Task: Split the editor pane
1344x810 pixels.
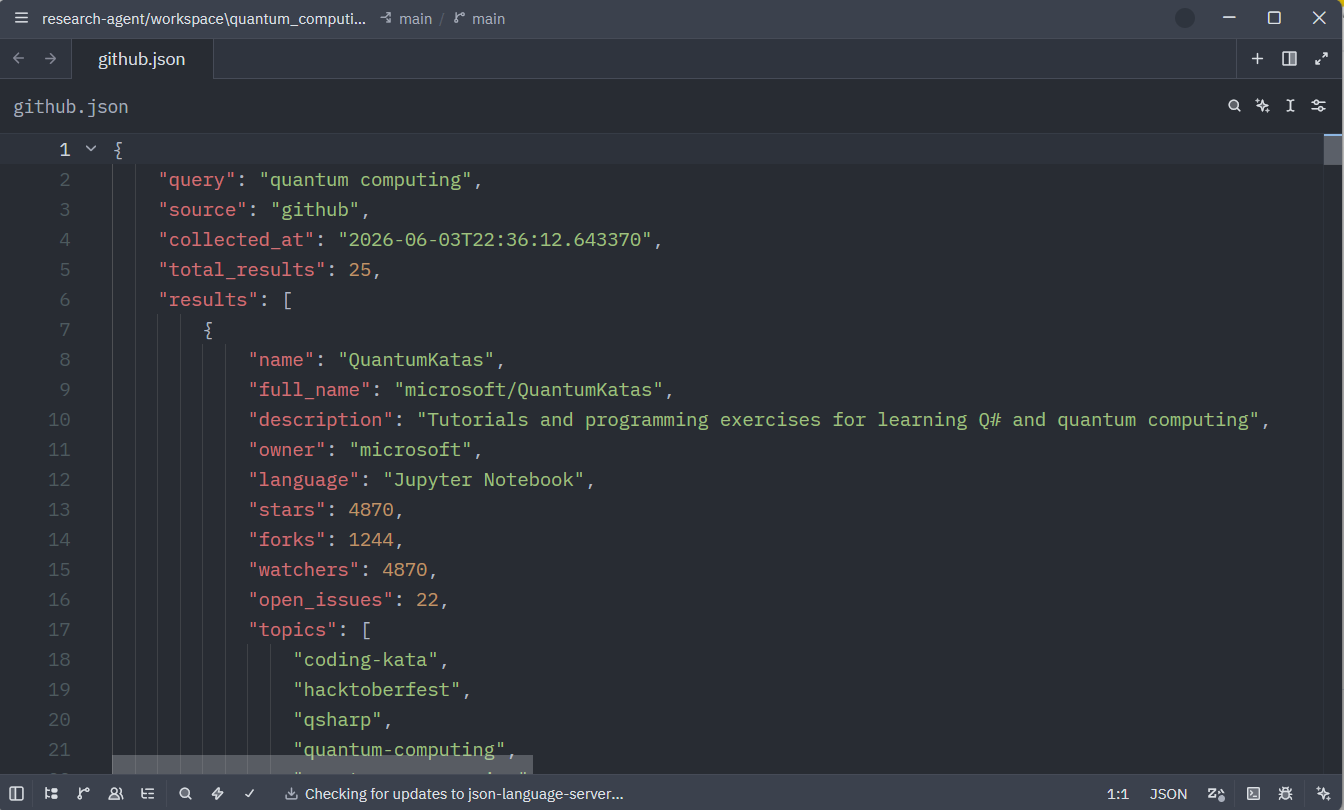Action: click(x=1290, y=59)
